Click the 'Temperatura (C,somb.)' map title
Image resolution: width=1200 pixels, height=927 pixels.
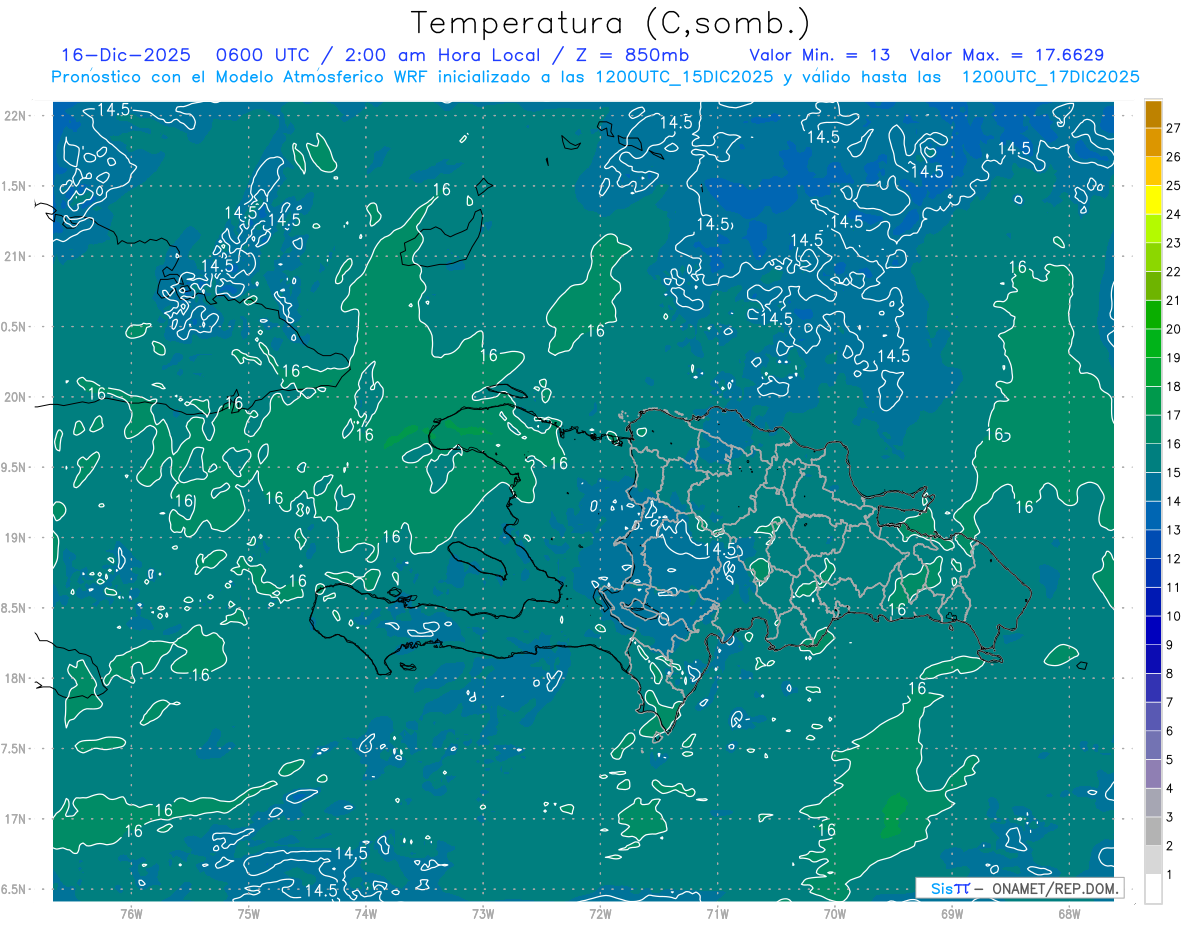click(611, 23)
